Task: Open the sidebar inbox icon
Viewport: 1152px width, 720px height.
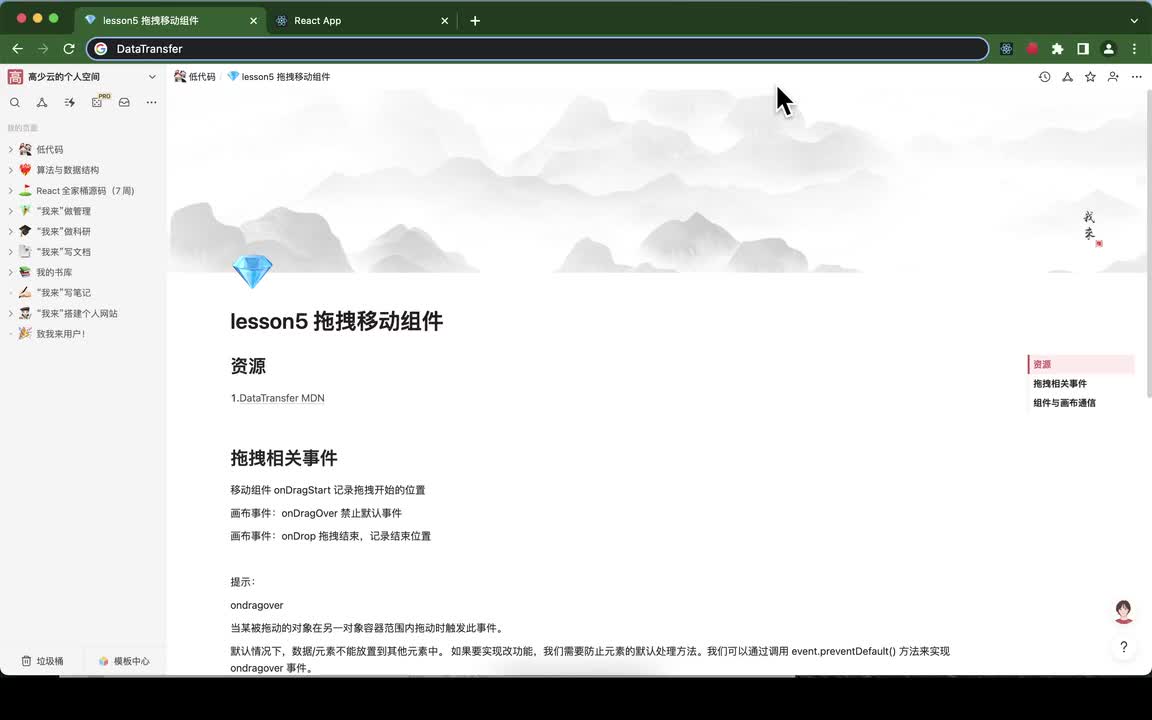Action: pos(124,102)
